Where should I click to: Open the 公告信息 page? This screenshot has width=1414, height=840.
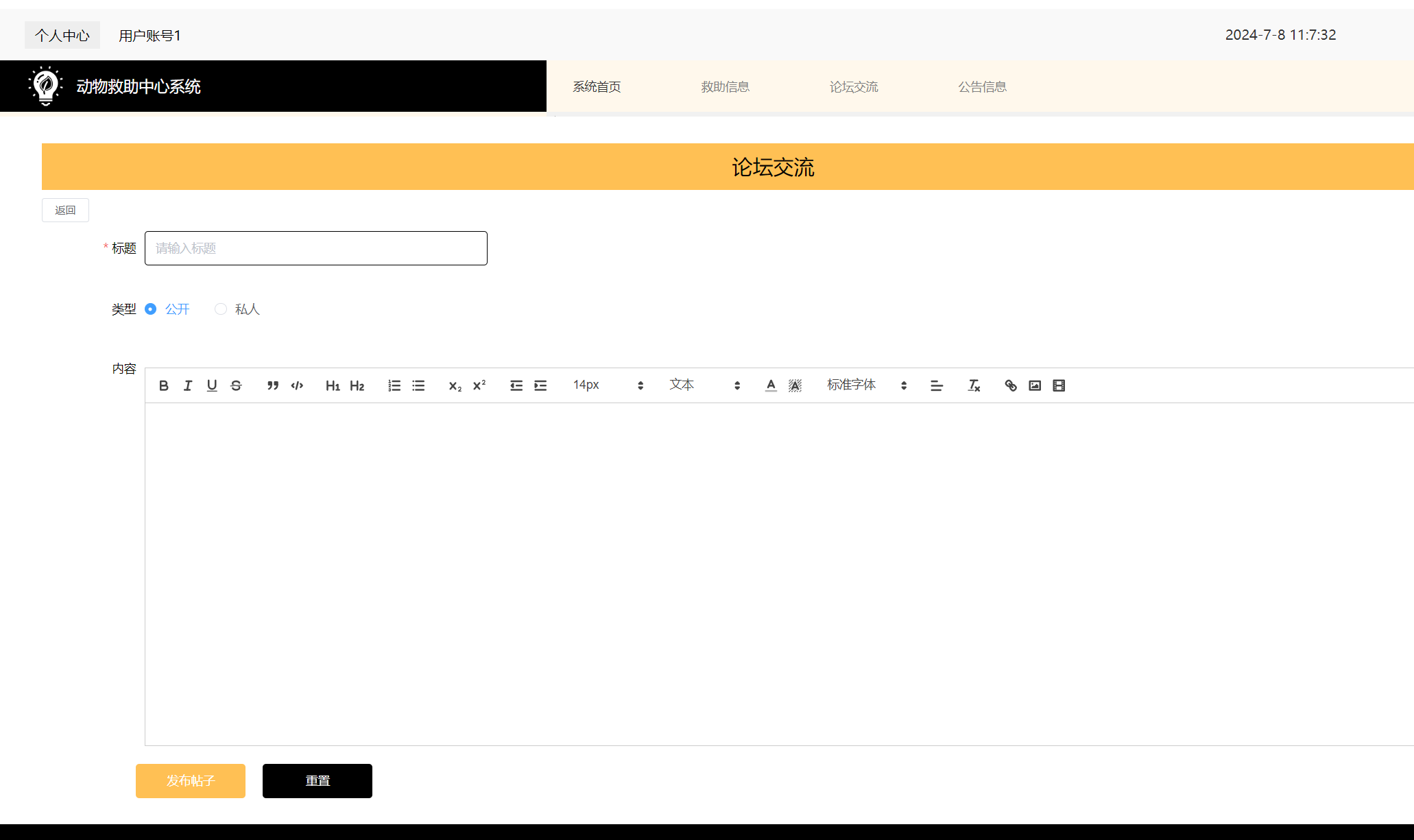coord(982,86)
